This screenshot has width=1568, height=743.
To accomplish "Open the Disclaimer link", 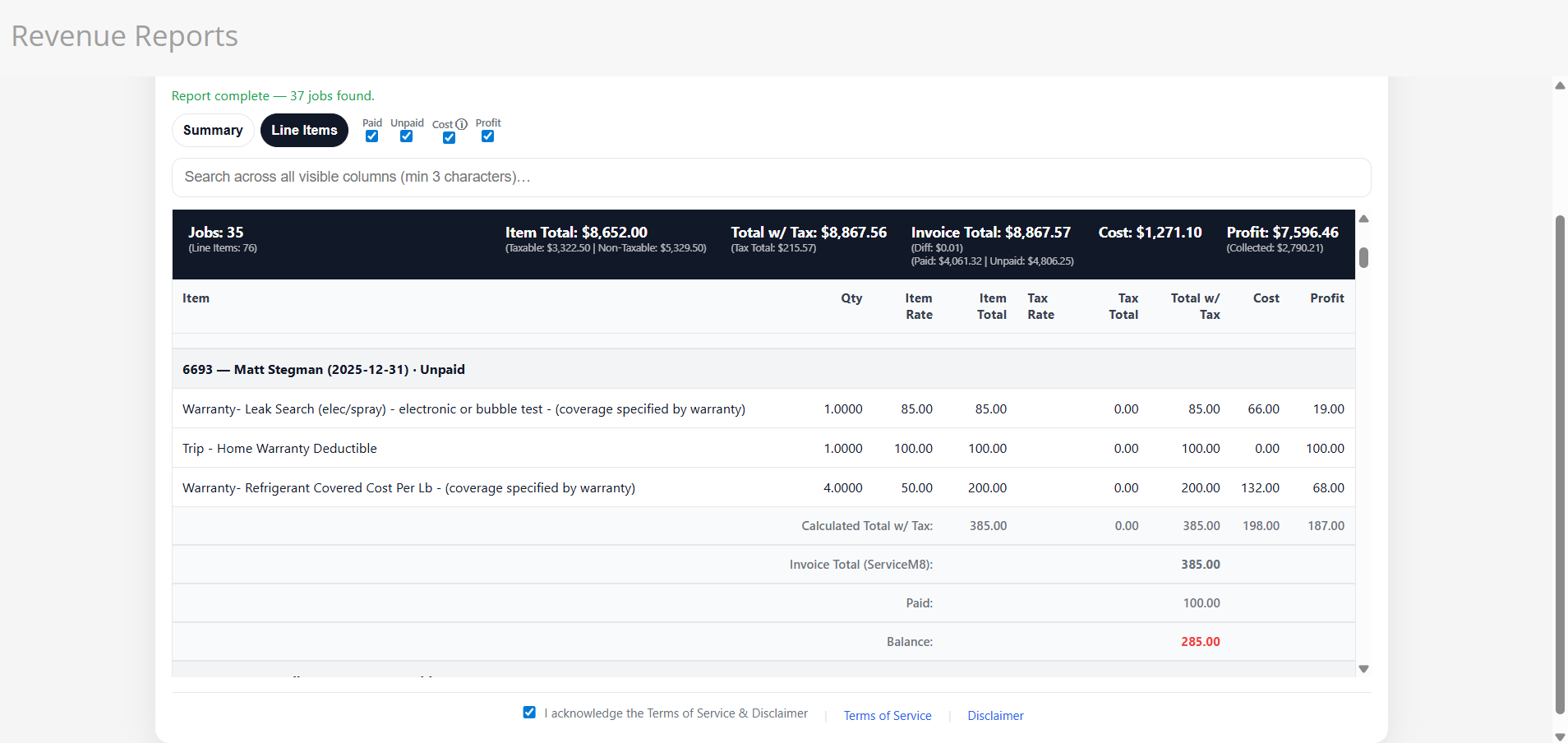I will (994, 715).
